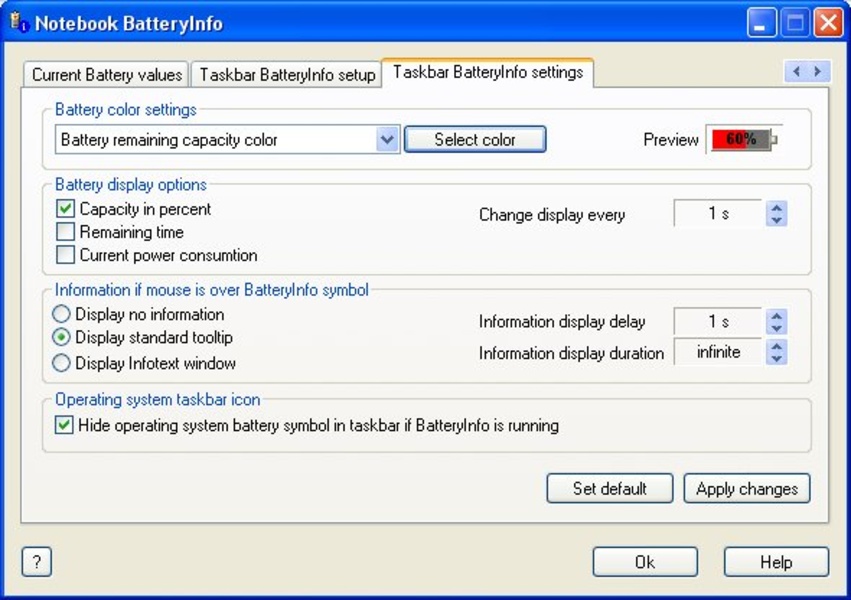Select Display no information option
The image size is (851, 600).
coord(61,314)
